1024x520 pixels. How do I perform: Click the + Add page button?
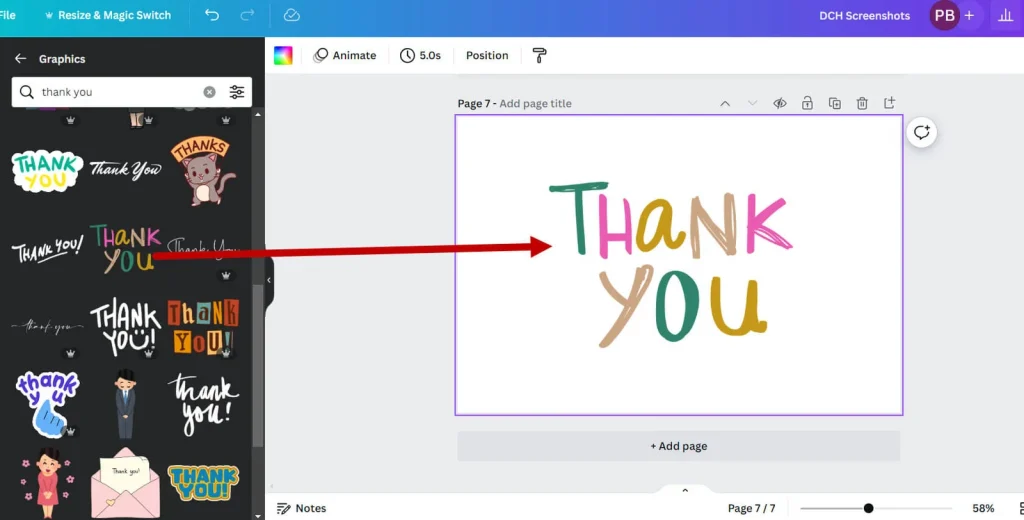[x=678, y=446]
